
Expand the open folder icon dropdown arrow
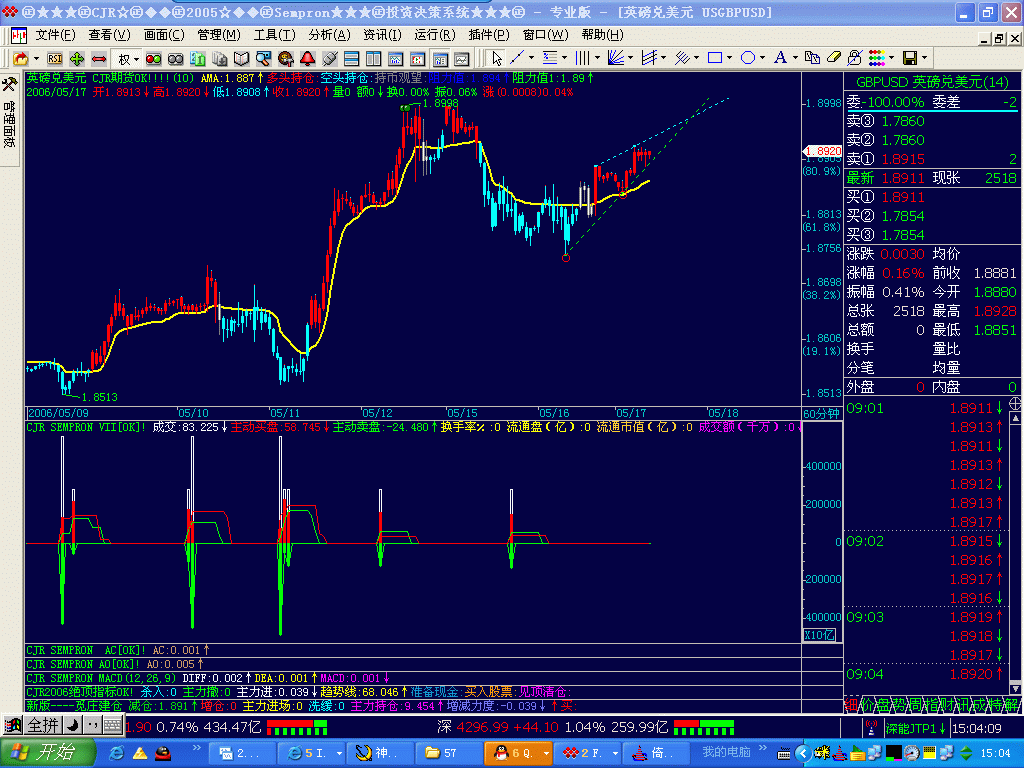pos(36,59)
